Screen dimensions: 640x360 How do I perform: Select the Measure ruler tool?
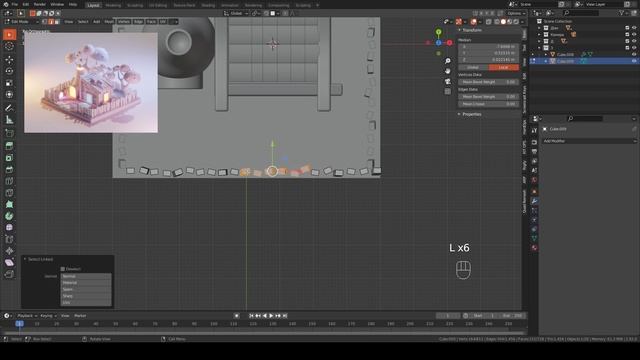click(x=9, y=120)
